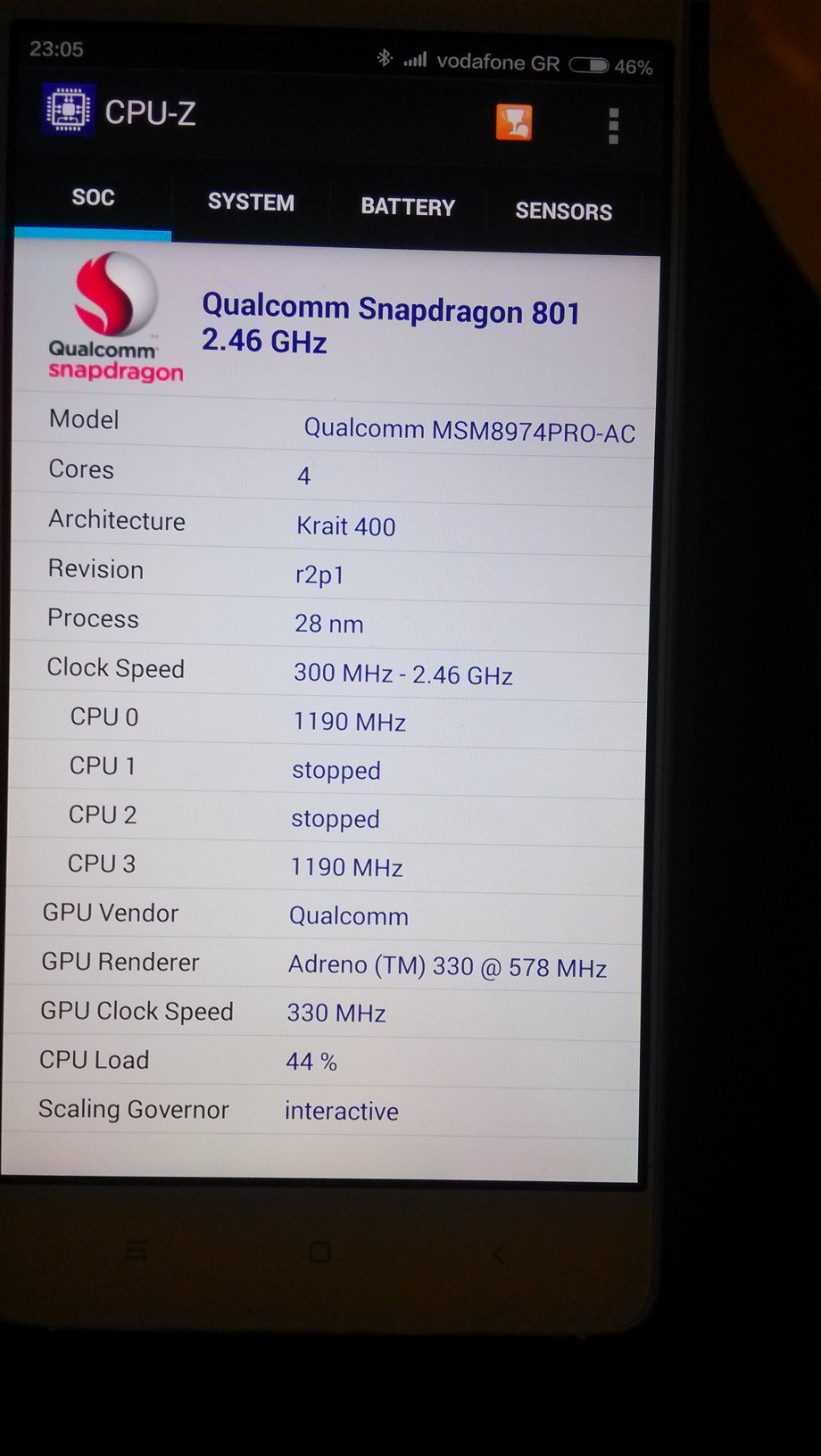Viewport: 821px width, 1456px height.
Task: Select the Model row MSM8974PRO-AC
Action: [x=335, y=425]
